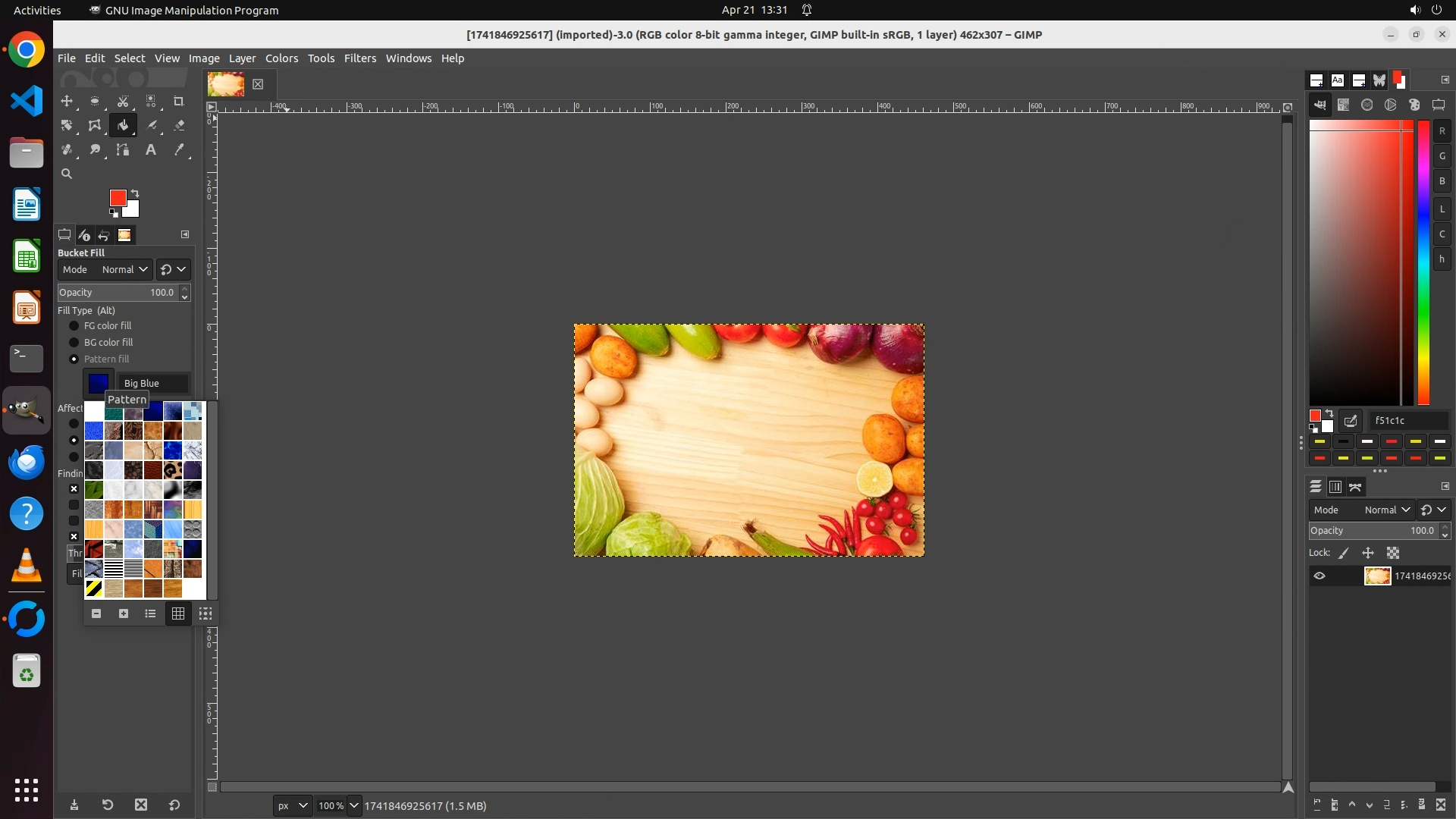1456x819 pixels.
Task: Open Bucket Fill Mode Normal dropdown
Action: tap(125, 269)
